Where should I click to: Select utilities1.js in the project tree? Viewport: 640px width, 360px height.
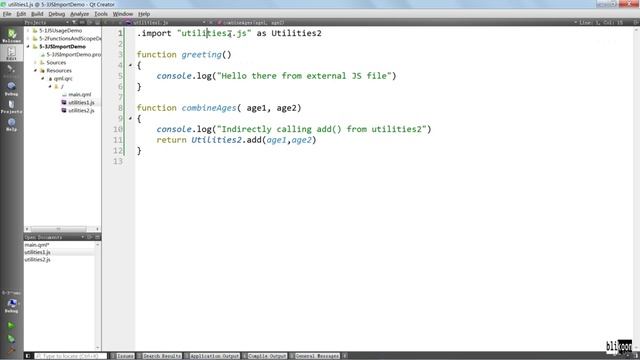[81, 102]
